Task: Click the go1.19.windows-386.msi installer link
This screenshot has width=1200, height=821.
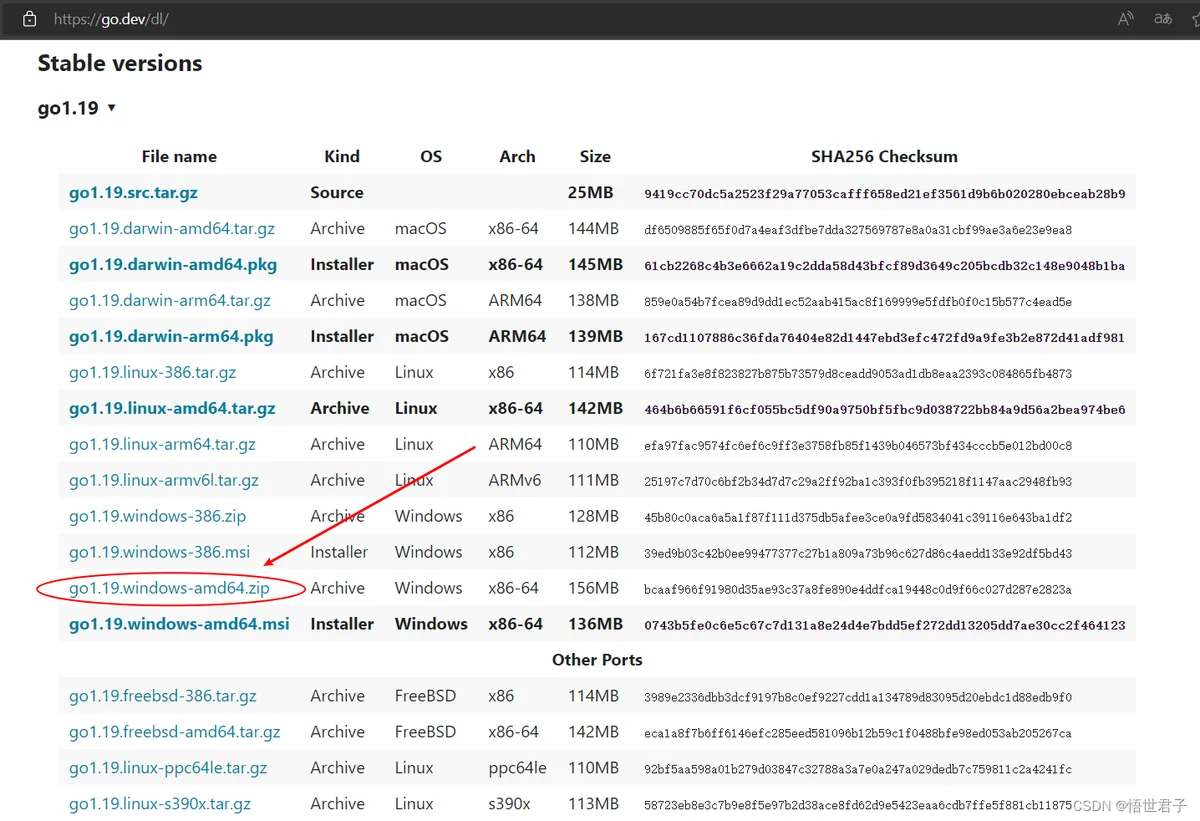Action: tap(160, 553)
